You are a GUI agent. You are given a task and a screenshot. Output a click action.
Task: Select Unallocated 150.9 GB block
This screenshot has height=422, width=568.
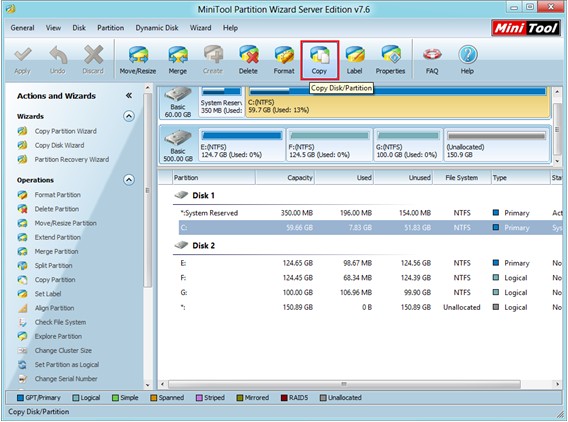(496, 145)
